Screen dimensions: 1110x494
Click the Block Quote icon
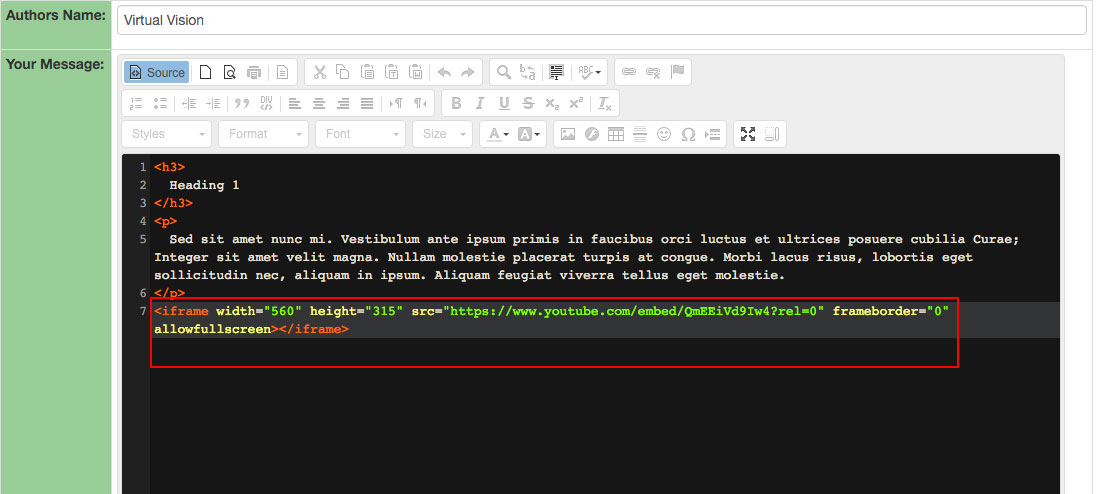pyautogui.click(x=242, y=103)
